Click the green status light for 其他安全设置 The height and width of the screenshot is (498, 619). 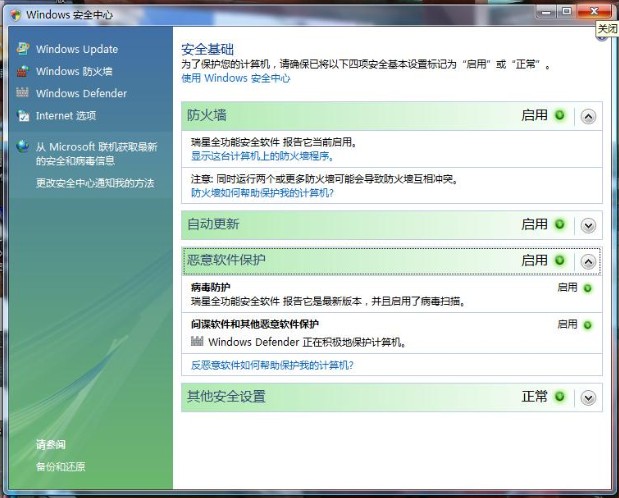559,396
